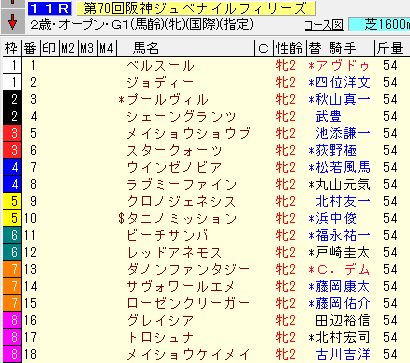Click jockey 武豊
The image size is (410, 363).
pos(329,116)
